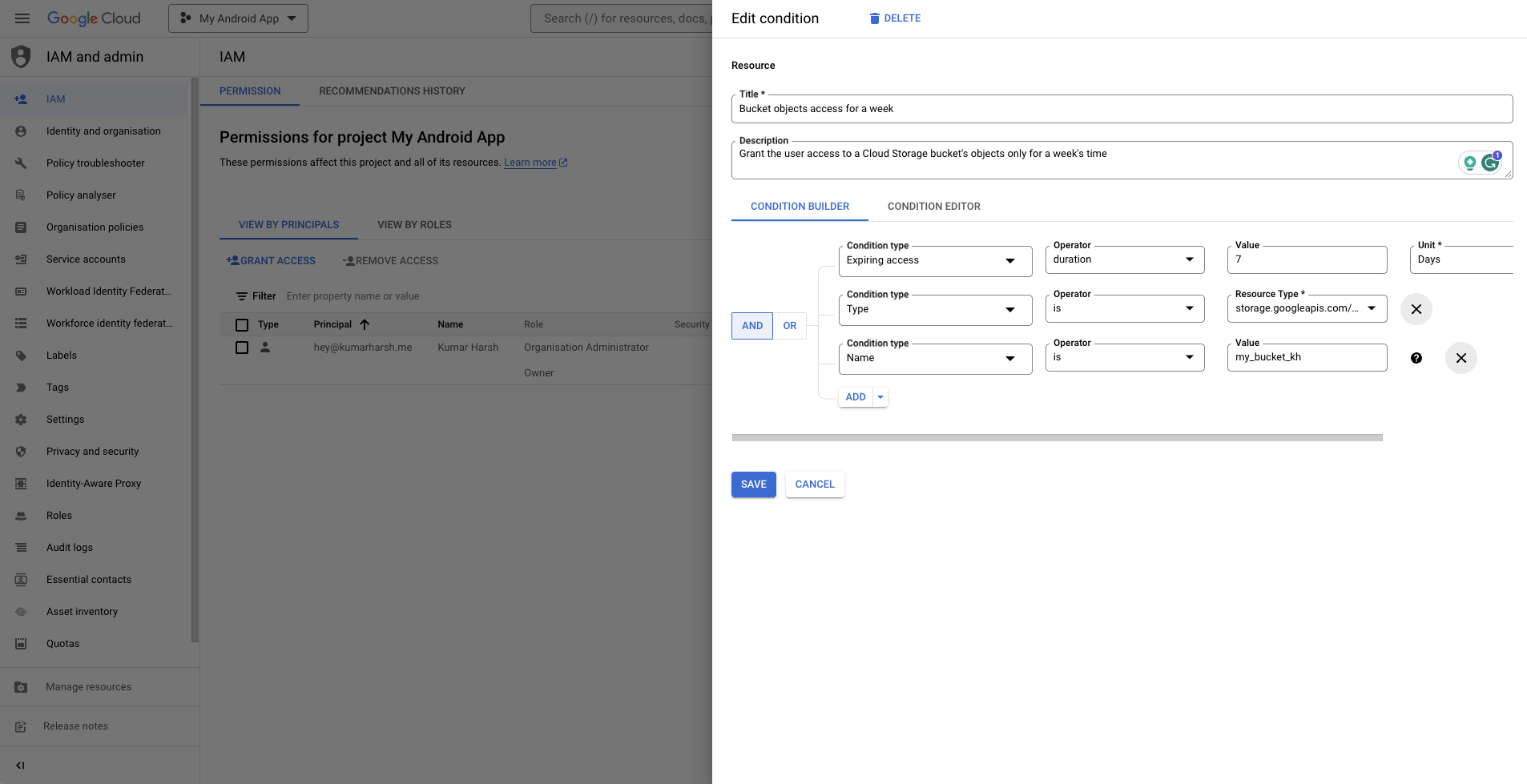Open the Policy troubleshooter section

(96, 163)
